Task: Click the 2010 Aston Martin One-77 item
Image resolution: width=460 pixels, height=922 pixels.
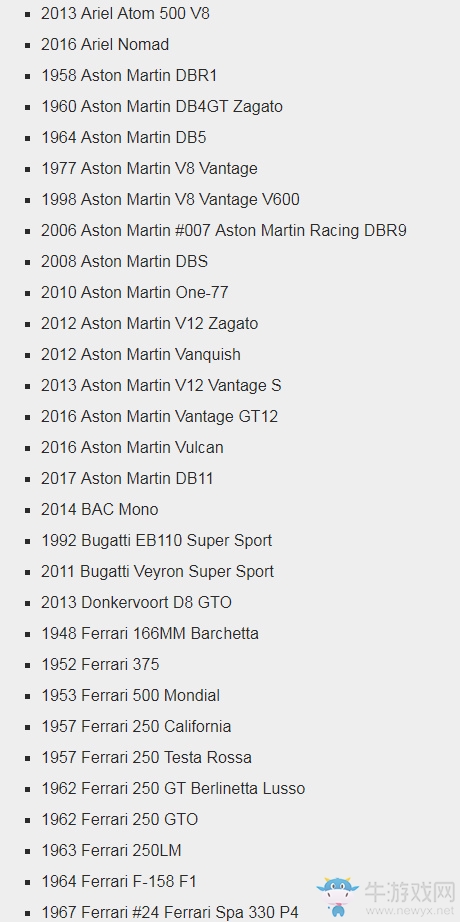Action: click(x=135, y=292)
